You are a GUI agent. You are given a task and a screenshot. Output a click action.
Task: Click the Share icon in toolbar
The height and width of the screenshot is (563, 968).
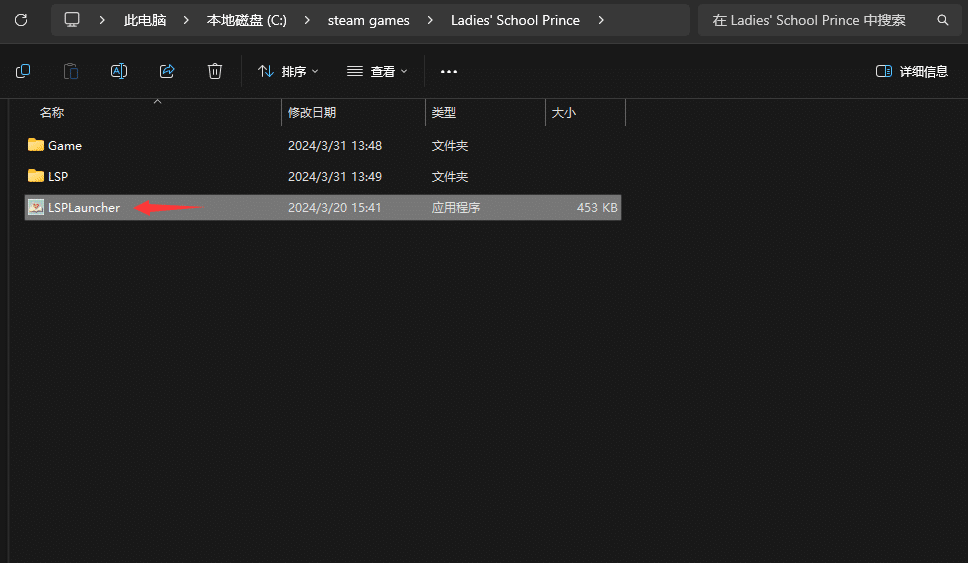point(167,71)
